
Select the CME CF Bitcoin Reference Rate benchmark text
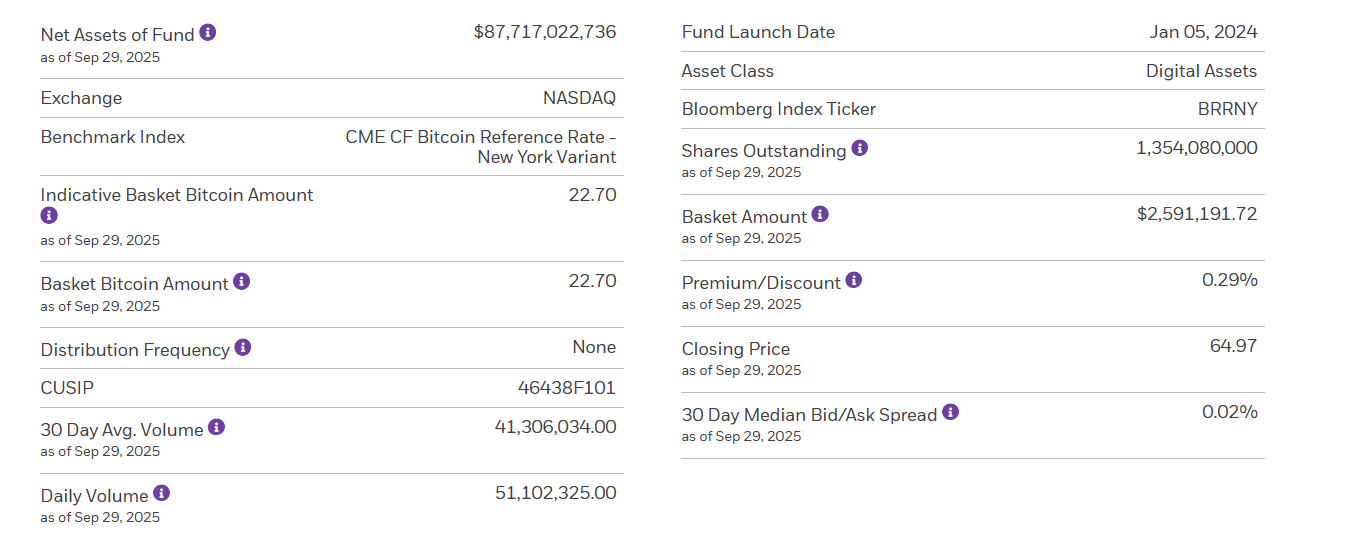(x=481, y=147)
